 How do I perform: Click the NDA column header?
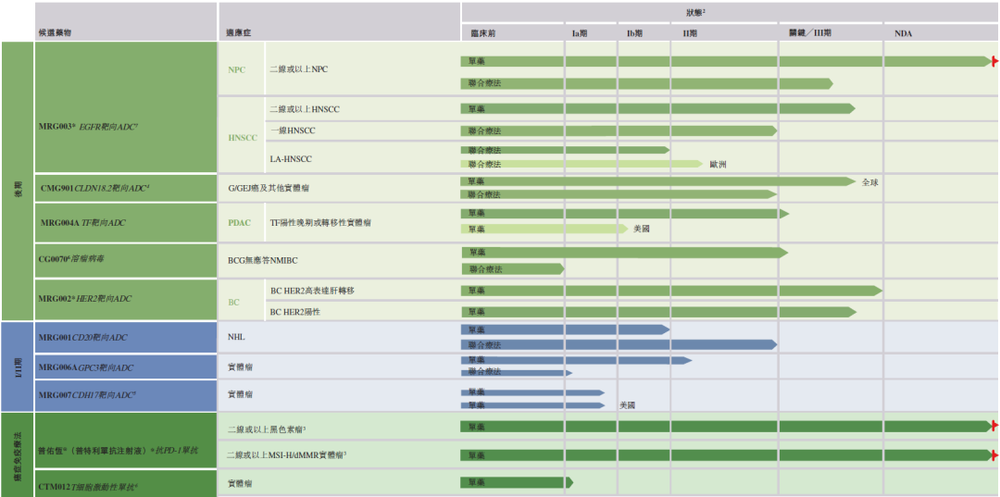(x=903, y=33)
